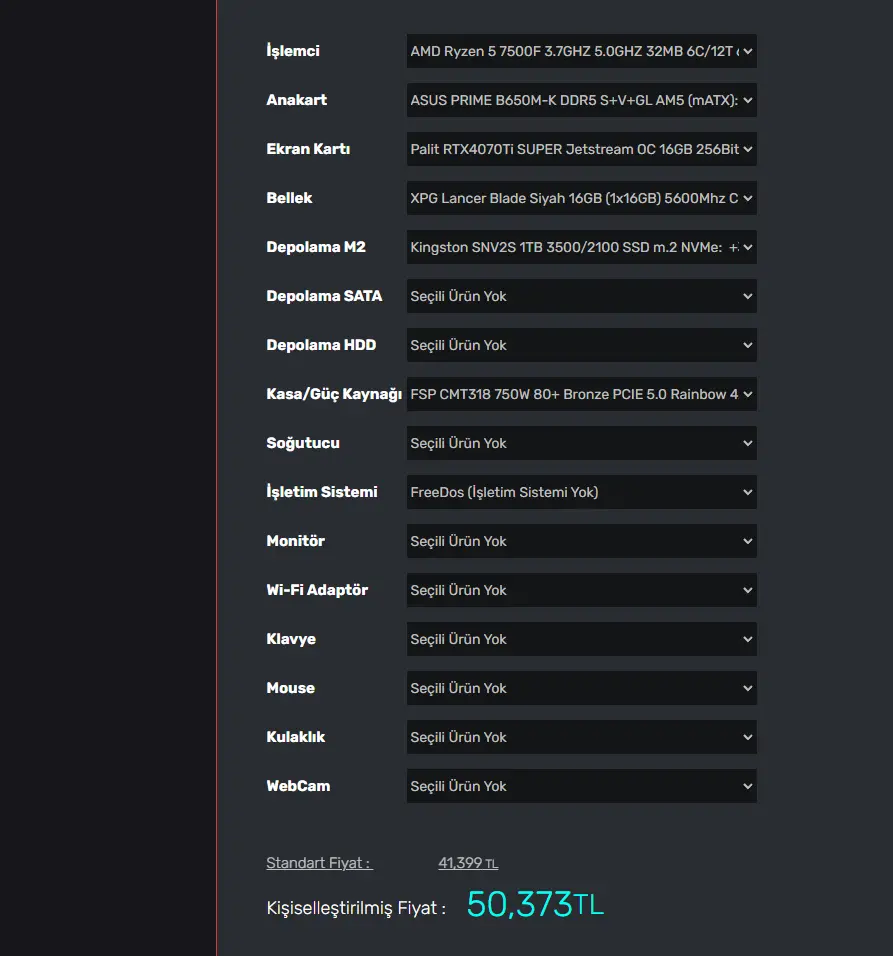This screenshot has width=893, height=956.
Task: Click the 50,373TL customized price
Action: [x=535, y=904]
